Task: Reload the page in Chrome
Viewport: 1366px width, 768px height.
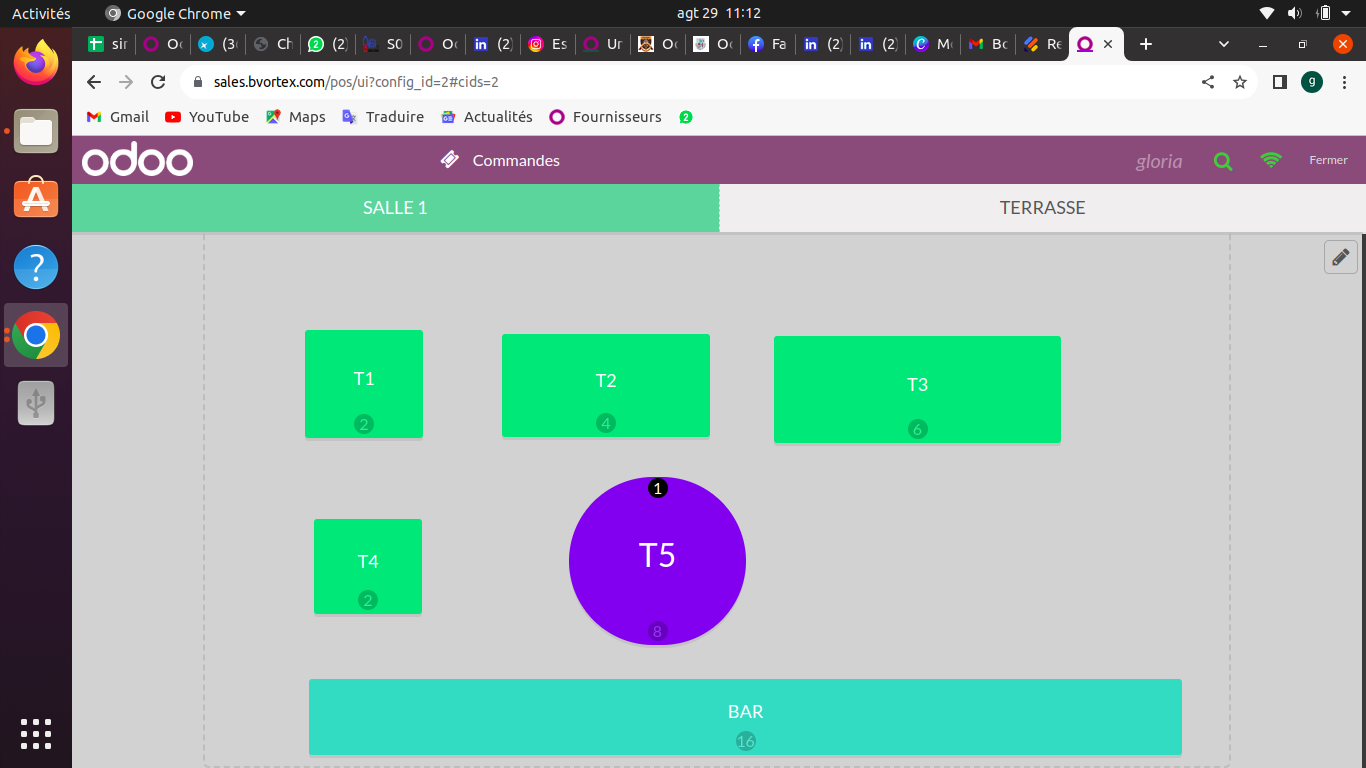Action: [x=158, y=82]
